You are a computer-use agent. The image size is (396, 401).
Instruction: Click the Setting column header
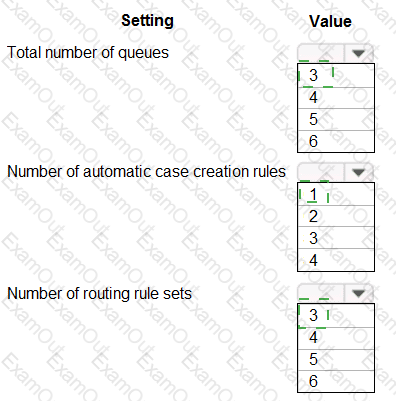pyautogui.click(x=147, y=21)
